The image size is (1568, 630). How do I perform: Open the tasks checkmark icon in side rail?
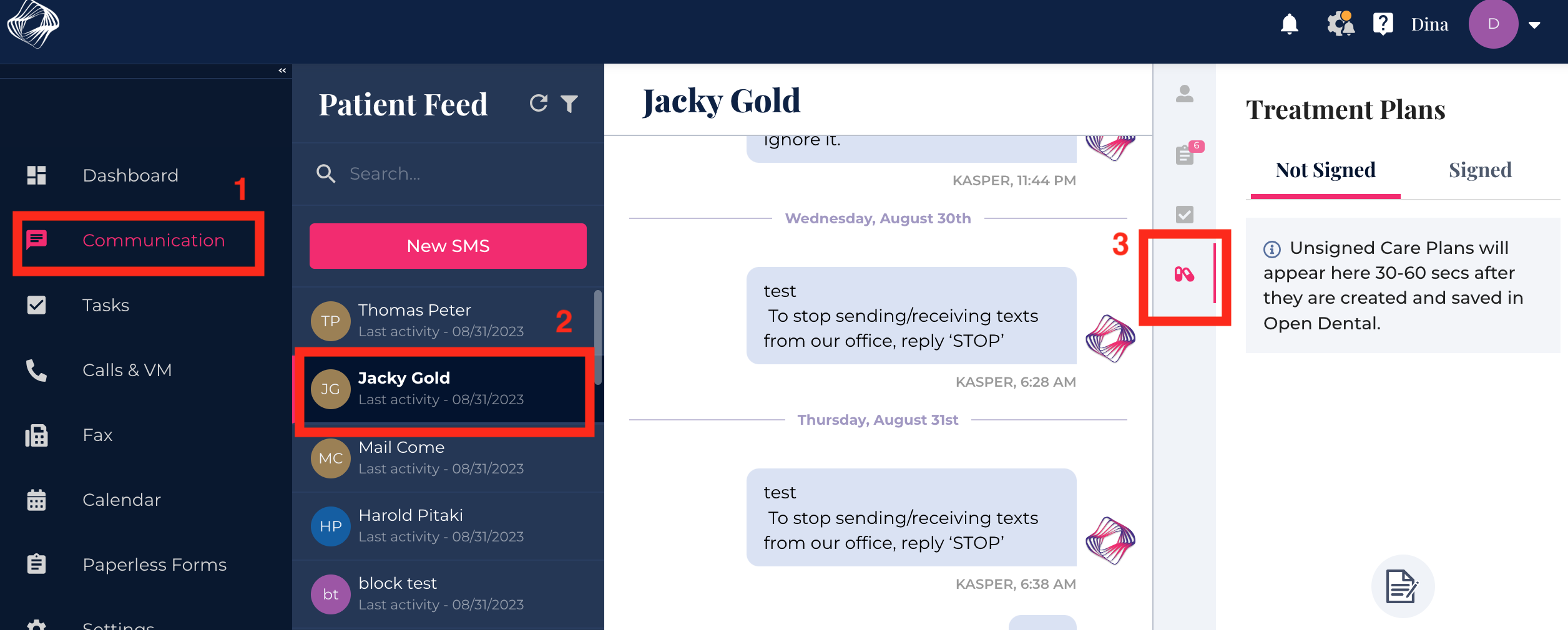point(1184,215)
